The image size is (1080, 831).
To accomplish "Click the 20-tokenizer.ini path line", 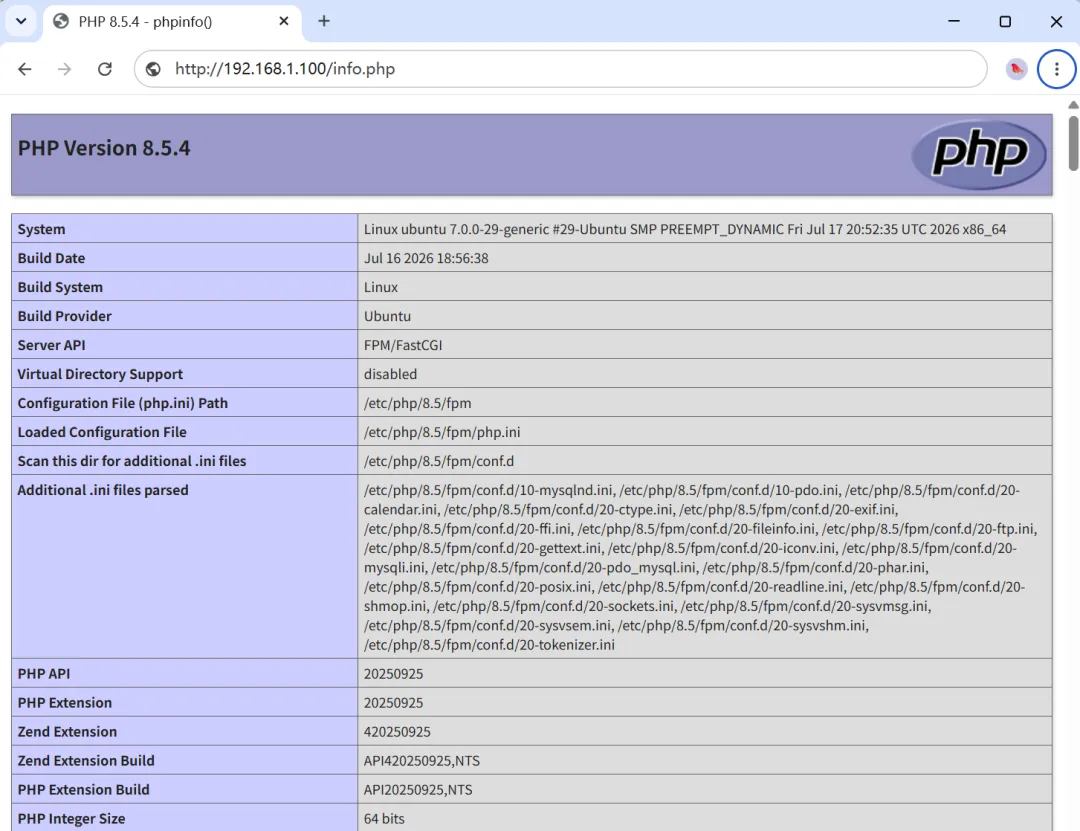I will (489, 644).
